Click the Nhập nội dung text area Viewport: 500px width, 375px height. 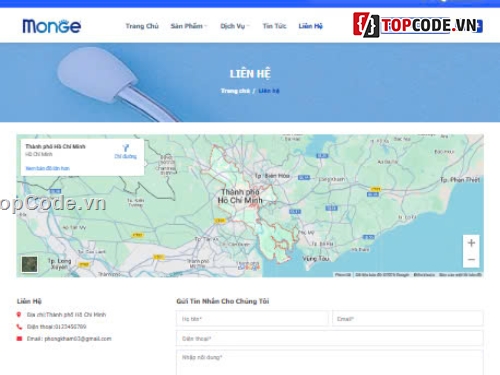[x=330, y=363]
